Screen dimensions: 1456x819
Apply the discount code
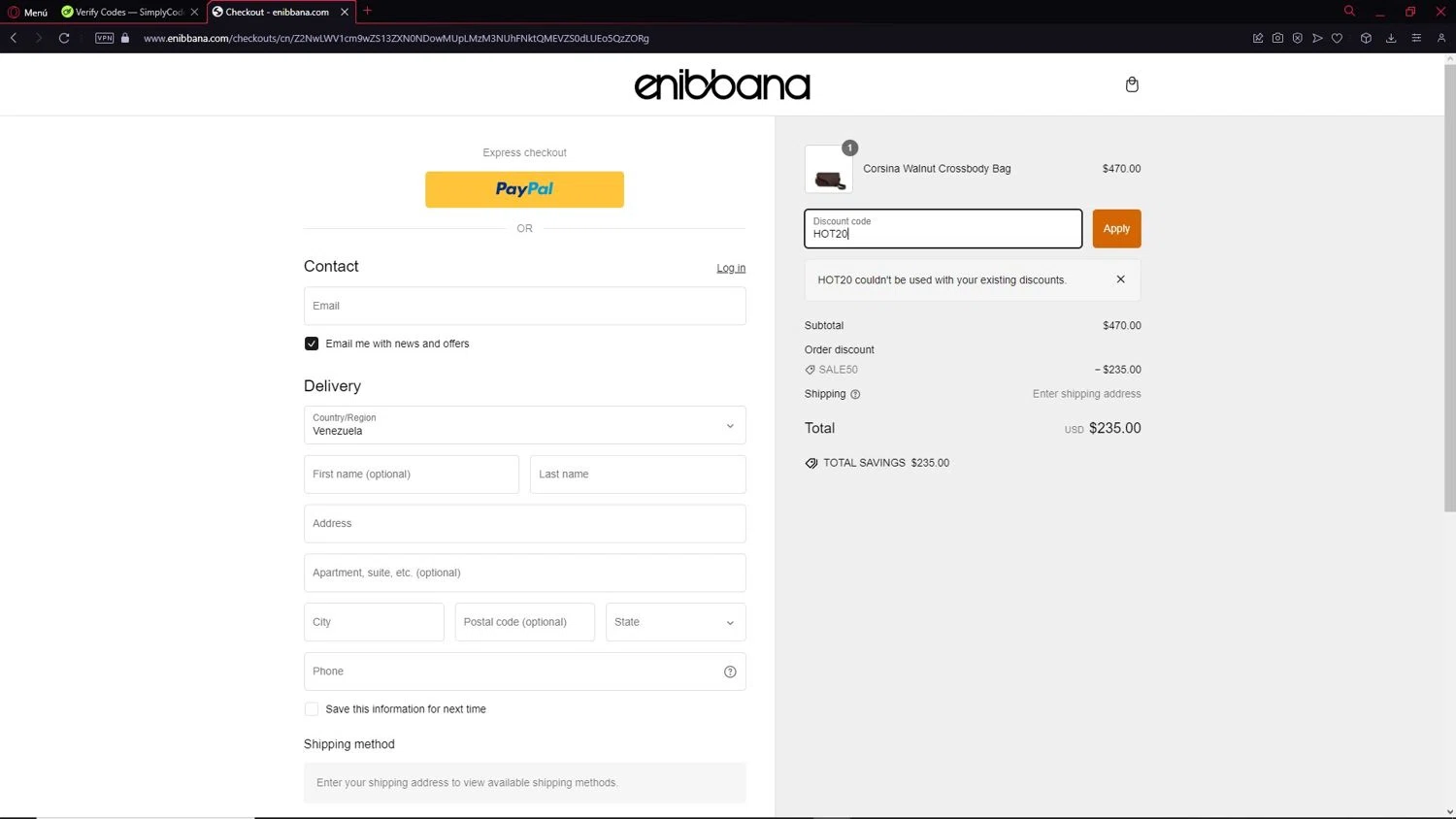pos(1116,229)
